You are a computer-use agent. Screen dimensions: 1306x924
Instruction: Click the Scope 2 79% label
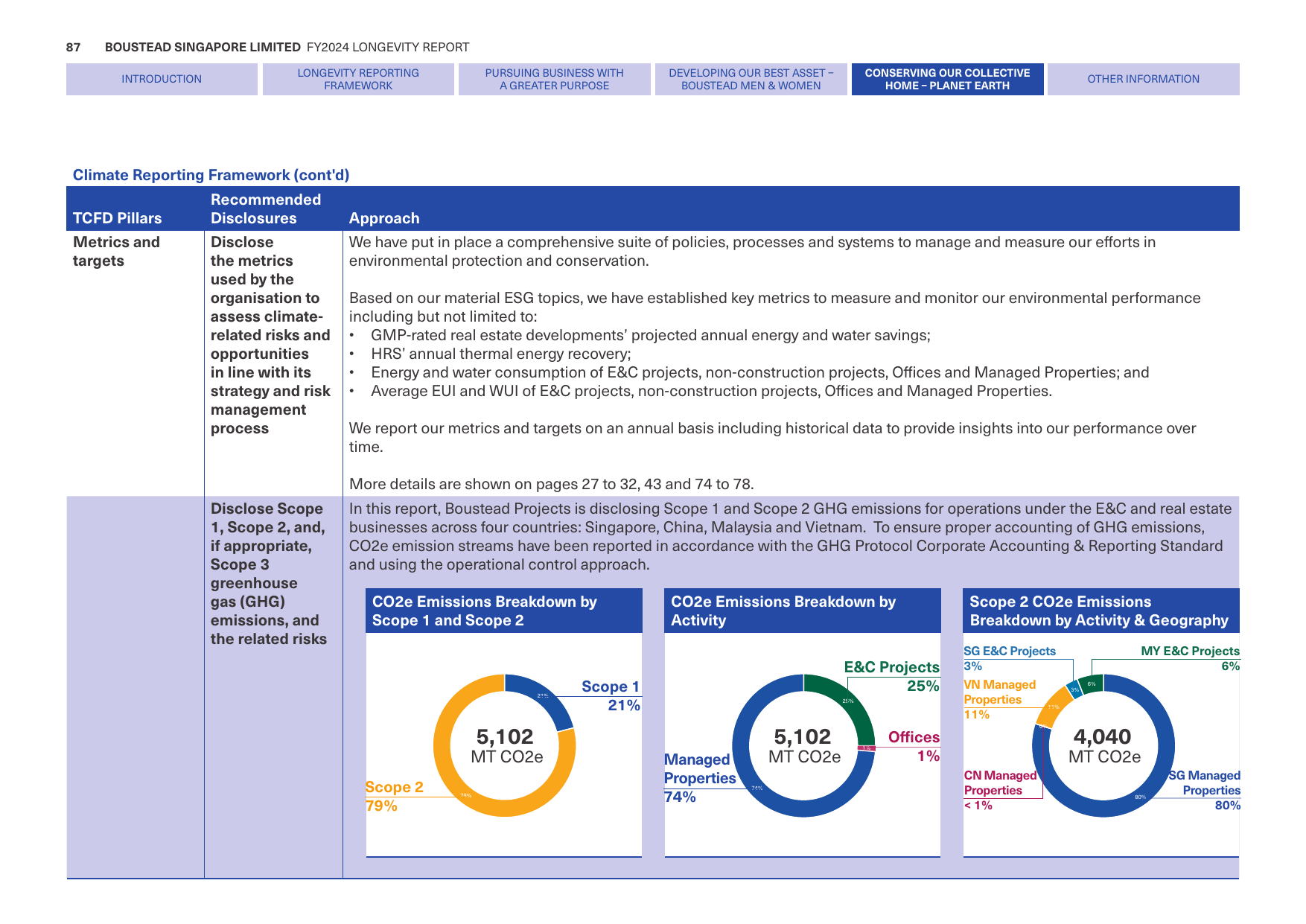[394, 796]
